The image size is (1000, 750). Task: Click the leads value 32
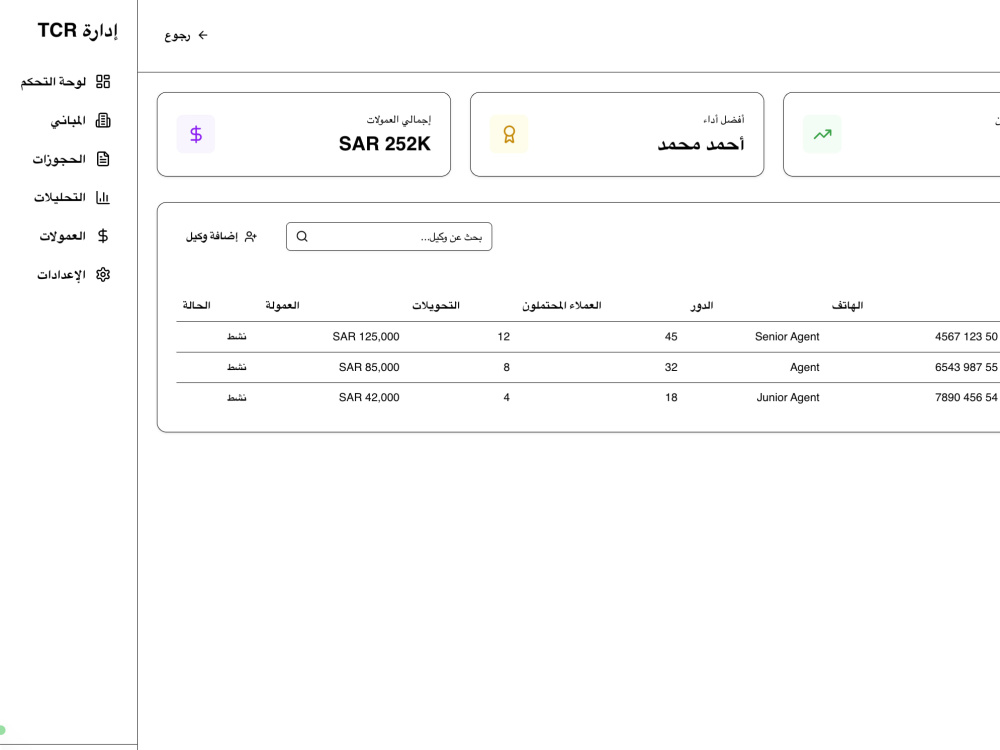coord(671,367)
